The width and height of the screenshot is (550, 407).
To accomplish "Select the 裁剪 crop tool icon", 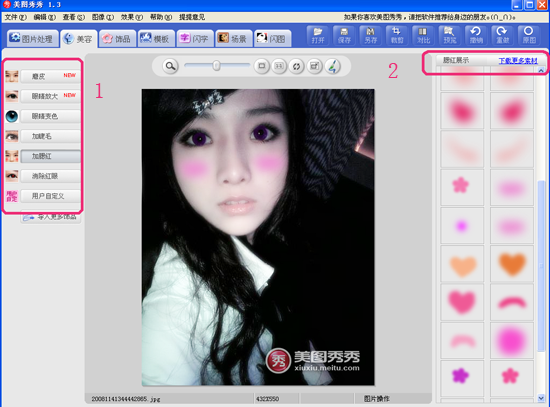I will coord(397,35).
